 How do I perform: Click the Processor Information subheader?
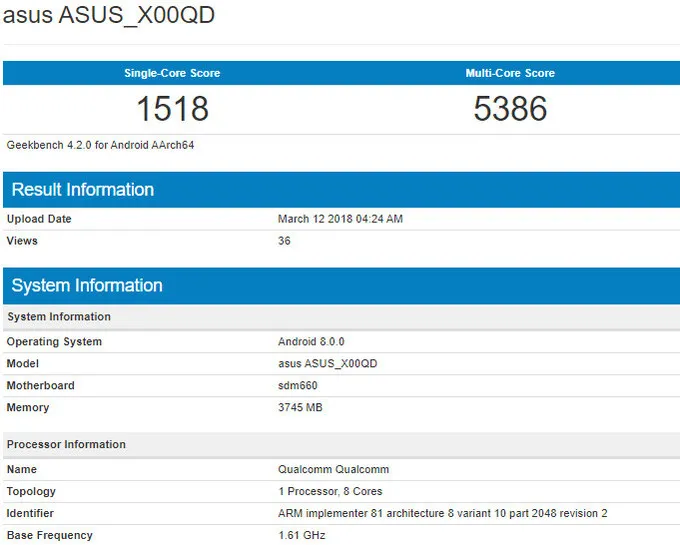pos(66,444)
